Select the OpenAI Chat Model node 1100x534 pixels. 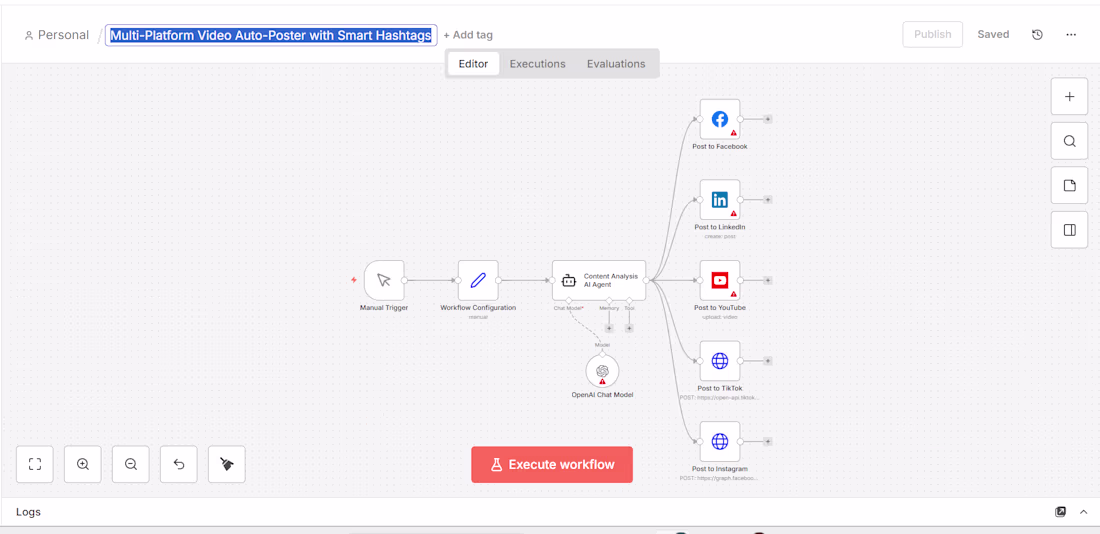(x=602, y=372)
